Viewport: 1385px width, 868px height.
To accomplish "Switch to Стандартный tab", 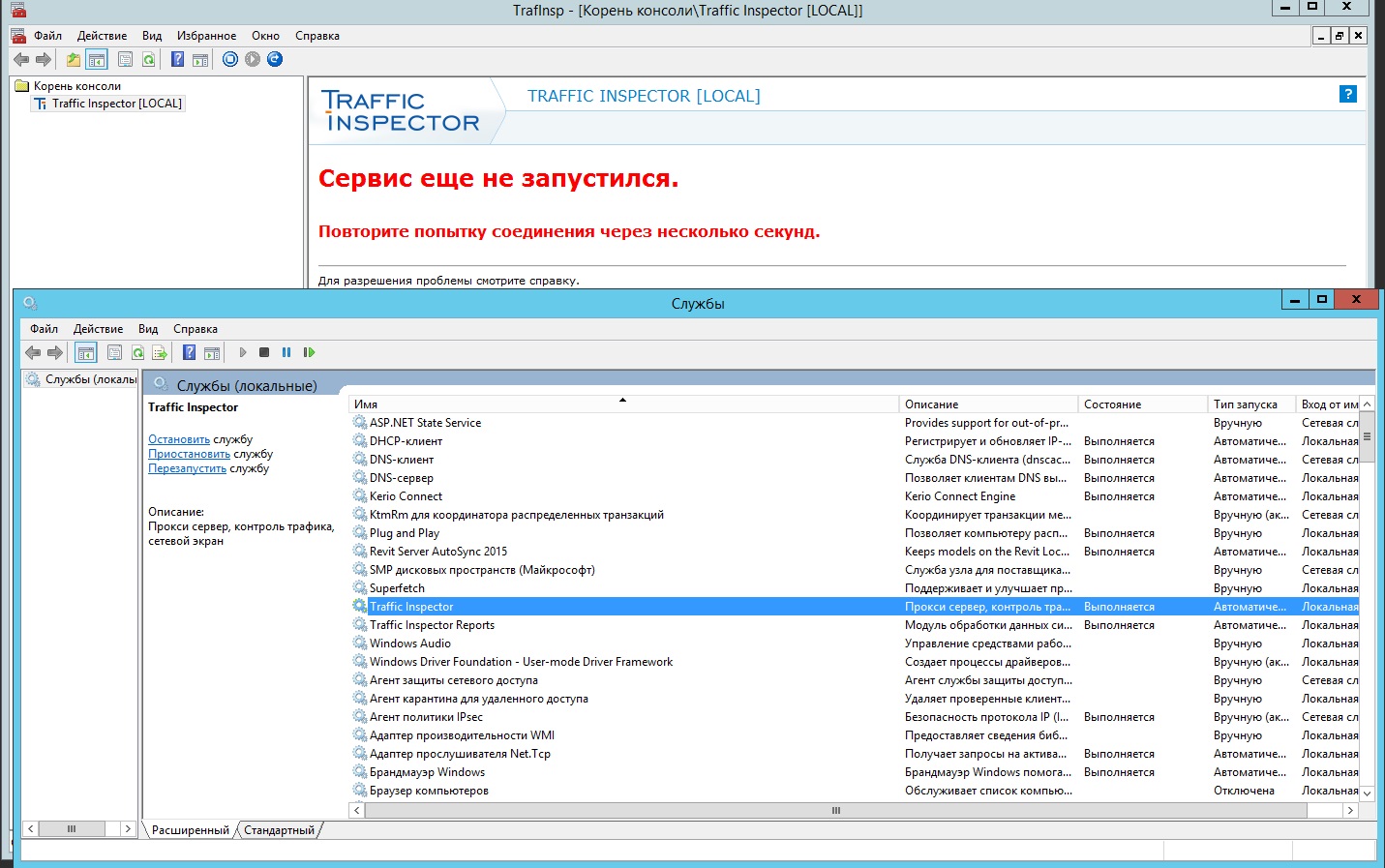I will point(279,830).
